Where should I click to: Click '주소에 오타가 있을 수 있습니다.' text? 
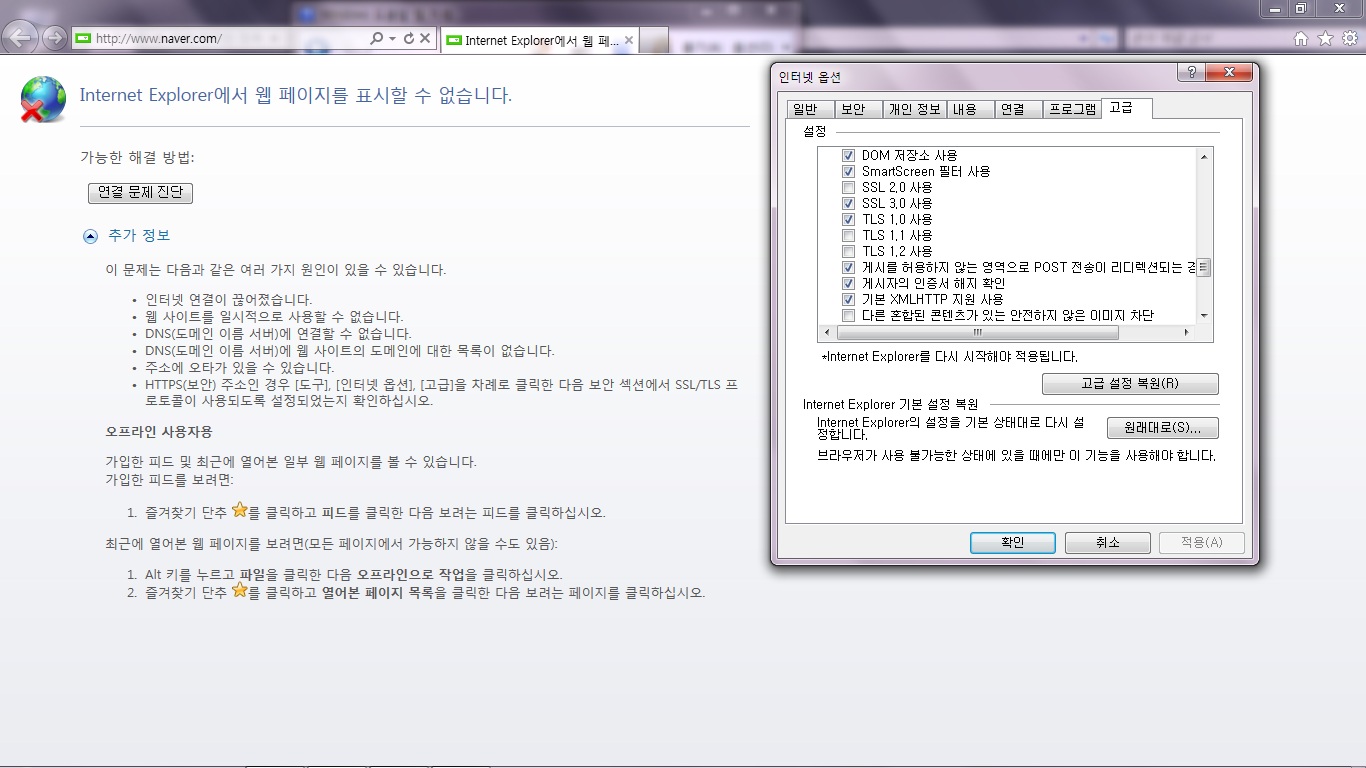[x=240, y=368]
